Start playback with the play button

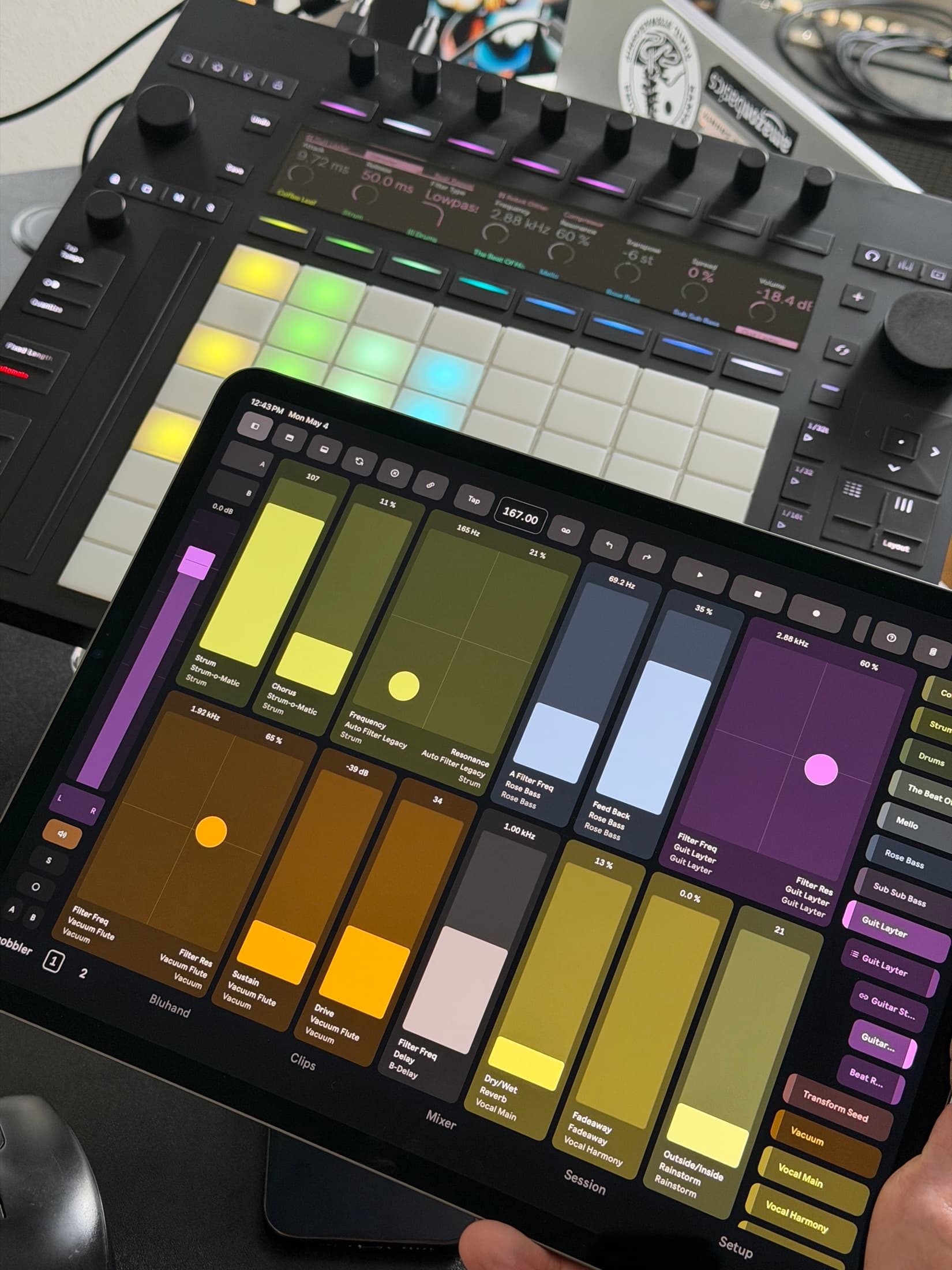[700, 575]
